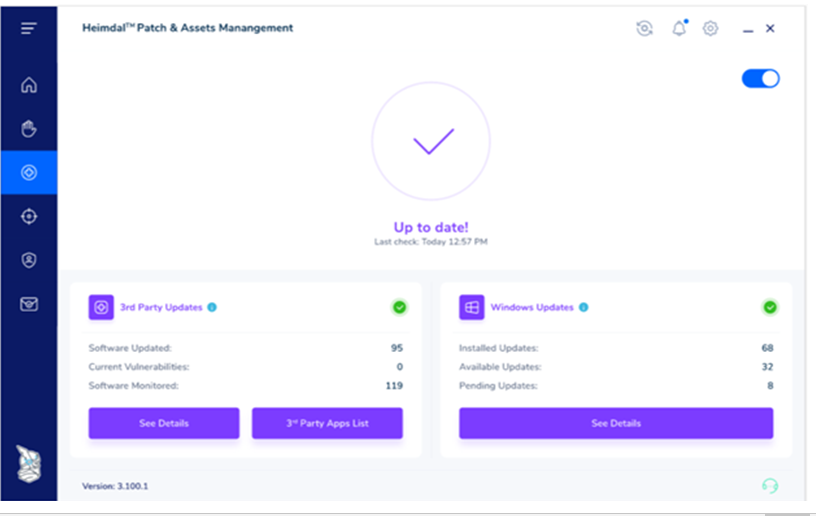Click the 'Software Monitored:' label
Image resolution: width=816 pixels, height=516 pixels.
133,385
